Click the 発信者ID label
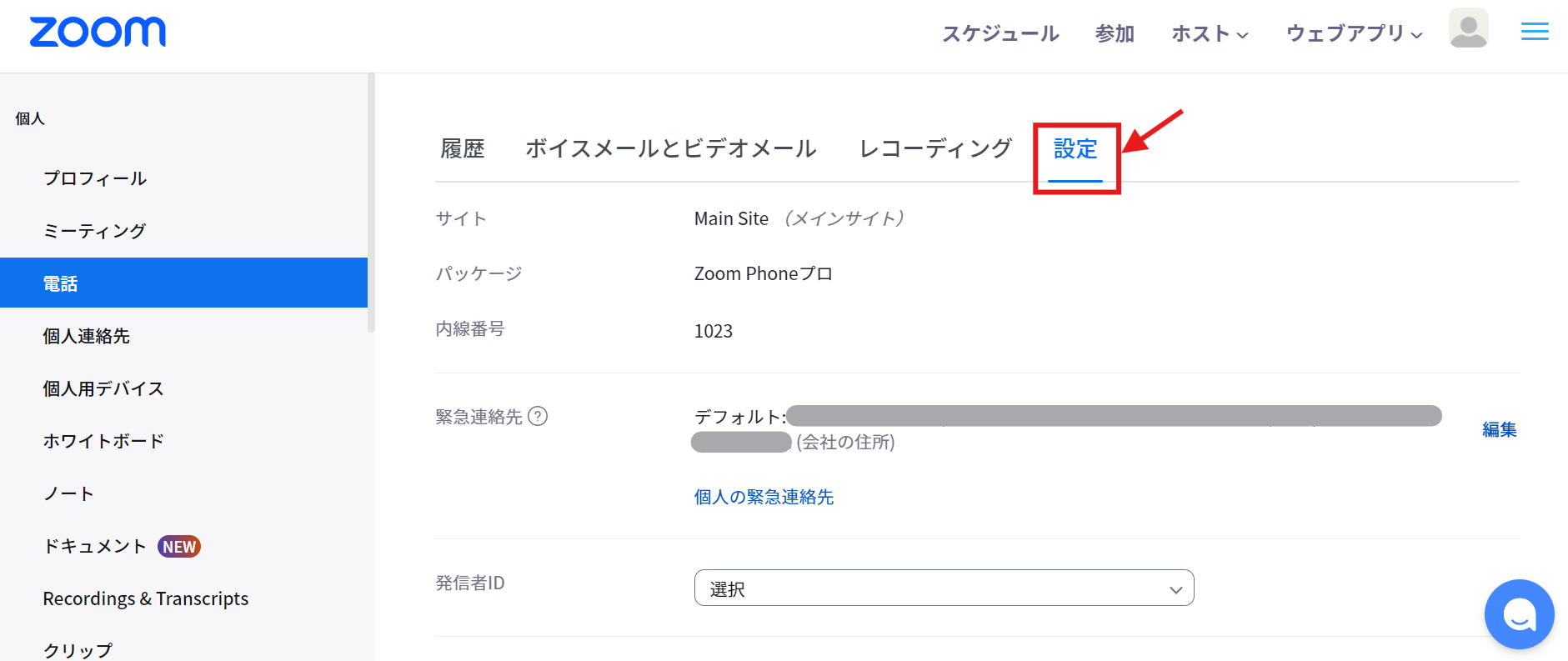Viewport: 1568px width, 661px height. pos(470,583)
